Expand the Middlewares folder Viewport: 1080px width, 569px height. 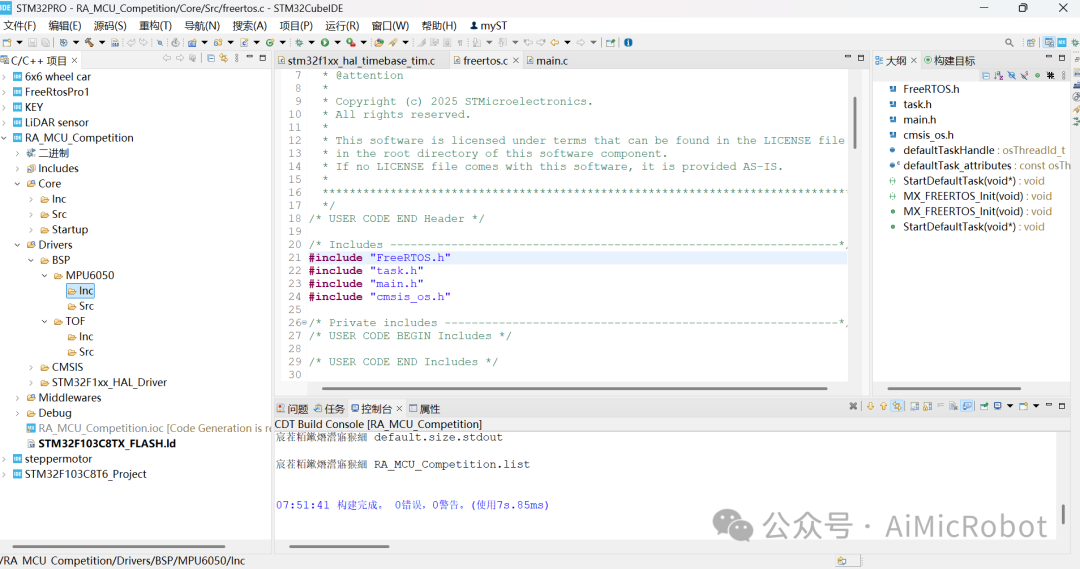(x=17, y=397)
